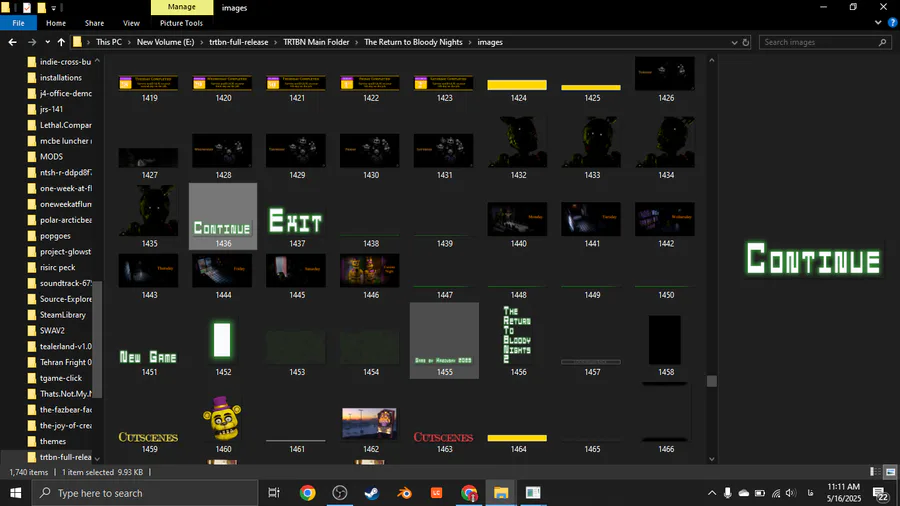Refresh the images folder view
Screen dimensions: 900x506
[x=746, y=42]
